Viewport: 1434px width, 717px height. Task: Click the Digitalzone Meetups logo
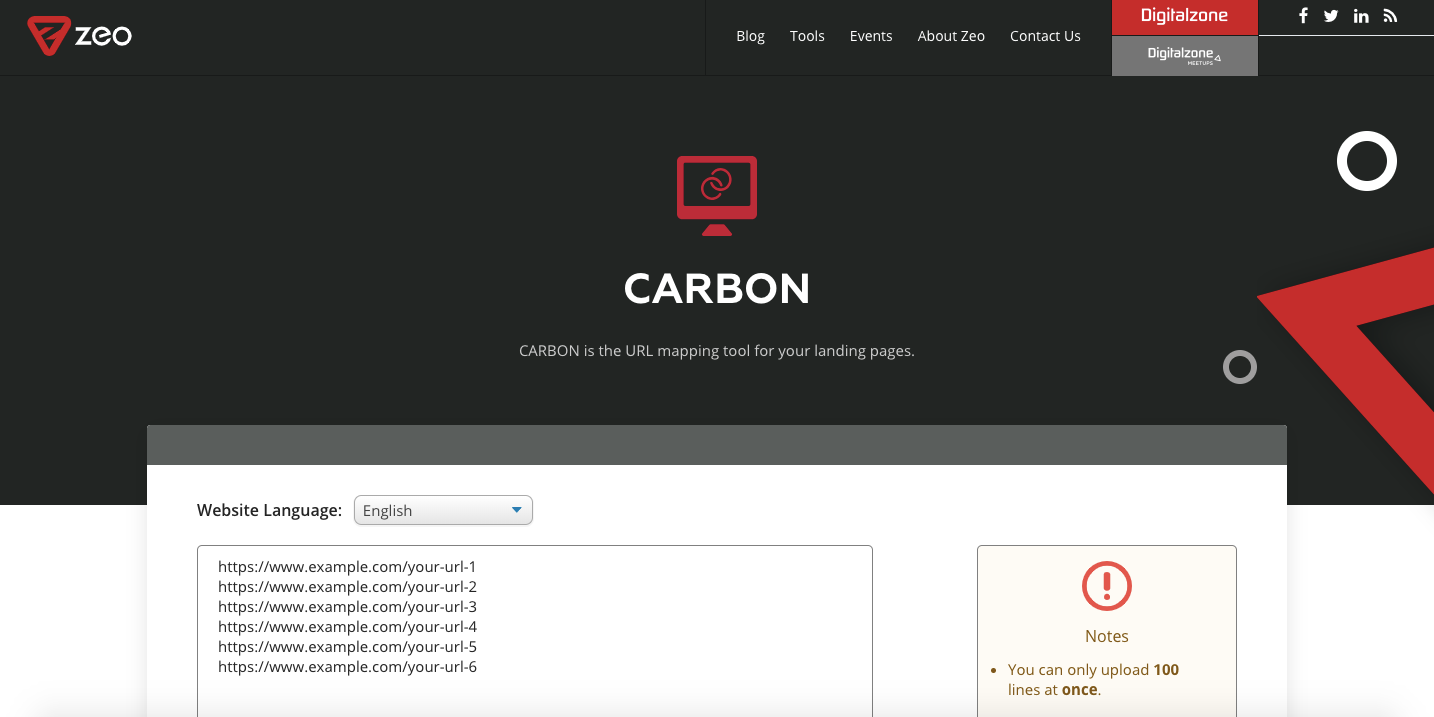(x=1185, y=55)
